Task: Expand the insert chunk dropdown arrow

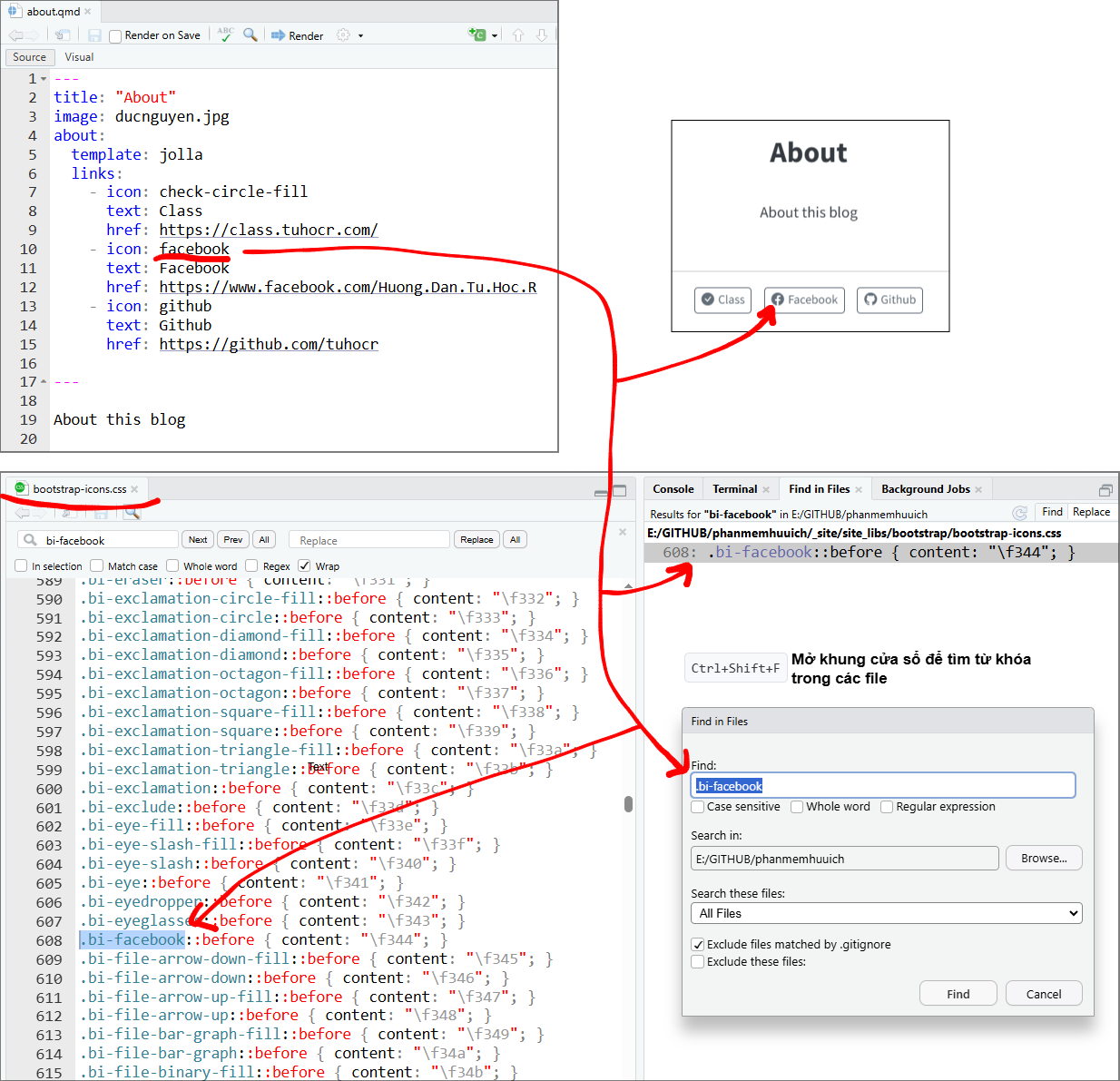Action: [x=495, y=35]
